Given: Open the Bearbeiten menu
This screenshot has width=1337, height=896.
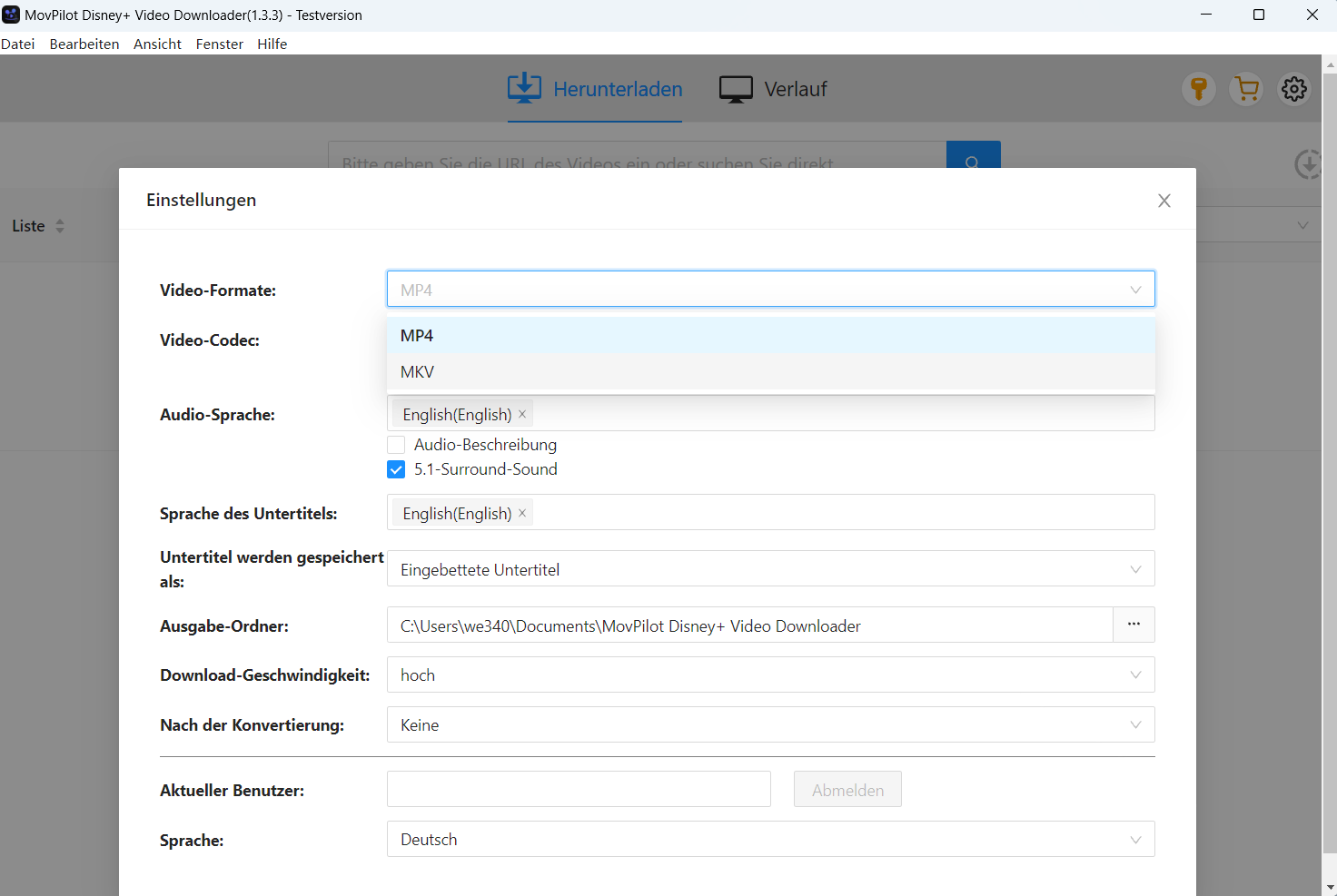Looking at the screenshot, I should click(x=84, y=44).
